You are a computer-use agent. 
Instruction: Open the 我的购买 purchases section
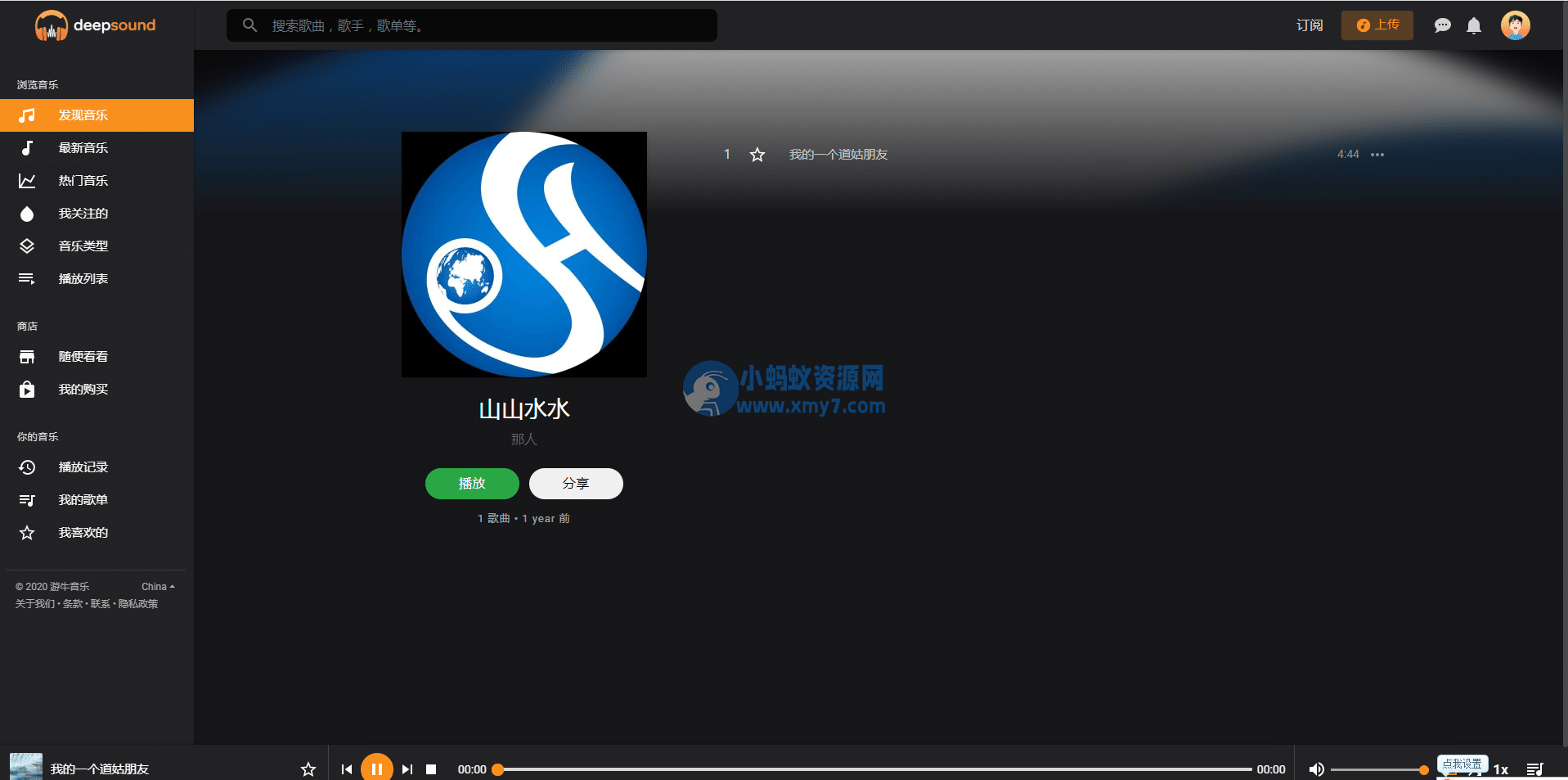pos(27,389)
